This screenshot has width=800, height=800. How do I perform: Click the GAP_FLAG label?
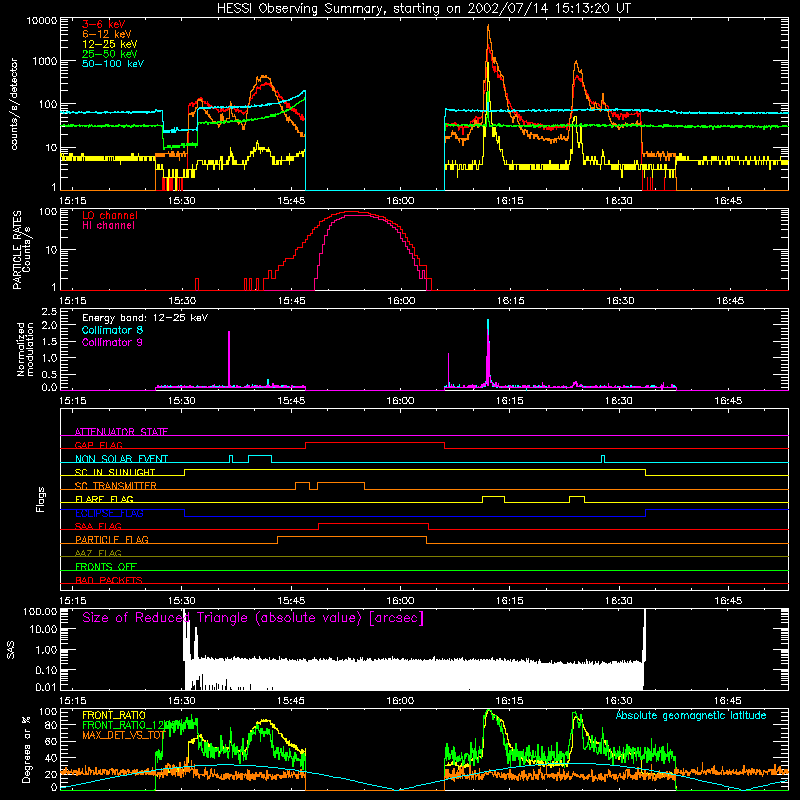pyautogui.click(x=98, y=445)
